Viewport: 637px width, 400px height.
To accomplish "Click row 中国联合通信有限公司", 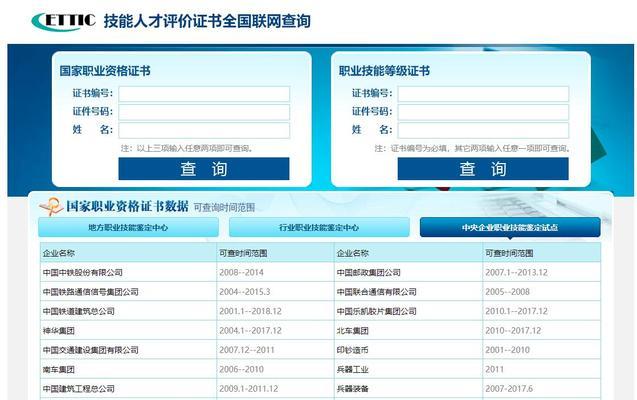I will coord(377,292).
